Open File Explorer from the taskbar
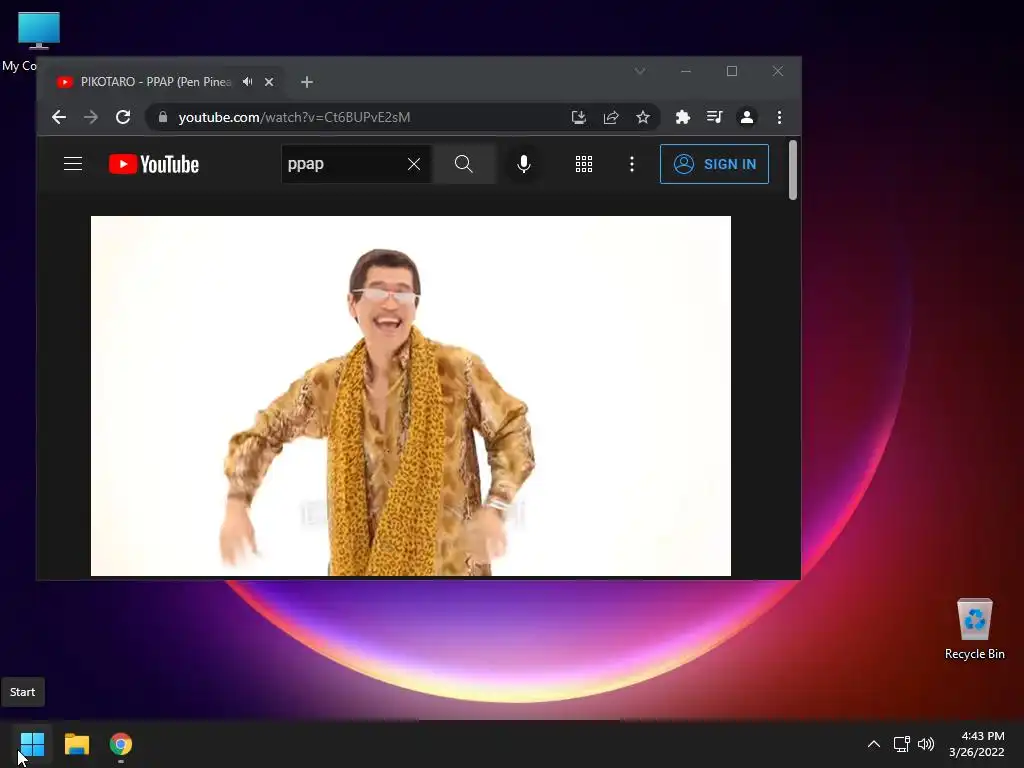The width and height of the screenshot is (1024, 768). point(76,744)
